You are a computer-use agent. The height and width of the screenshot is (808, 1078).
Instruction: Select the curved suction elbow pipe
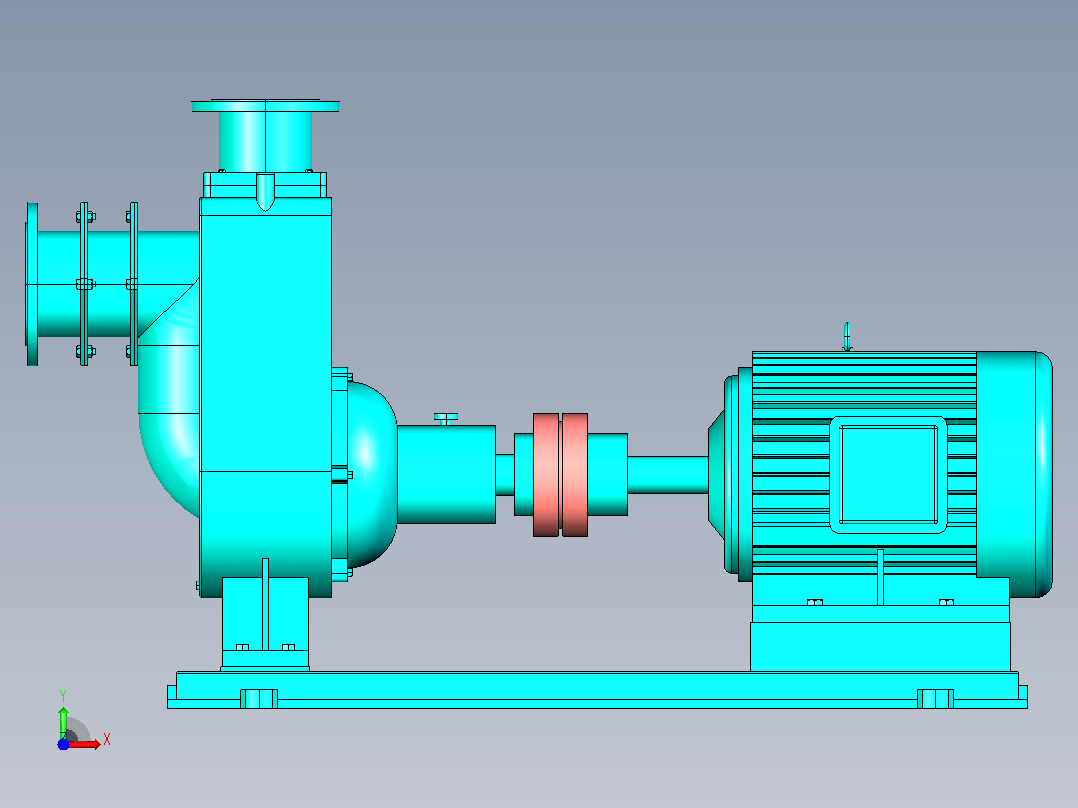pos(169,413)
